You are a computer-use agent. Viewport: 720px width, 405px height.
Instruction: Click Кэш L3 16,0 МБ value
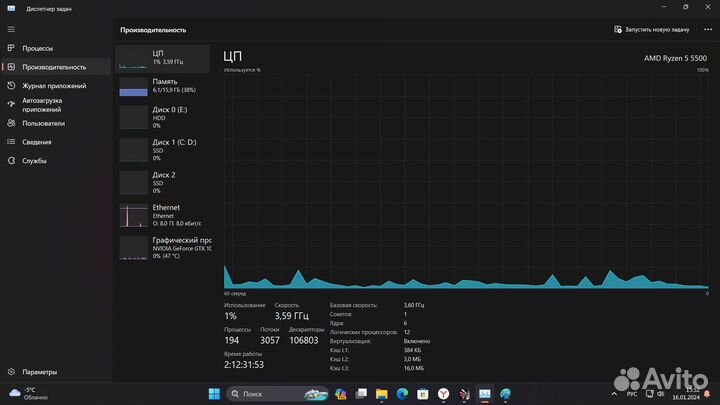click(x=414, y=368)
